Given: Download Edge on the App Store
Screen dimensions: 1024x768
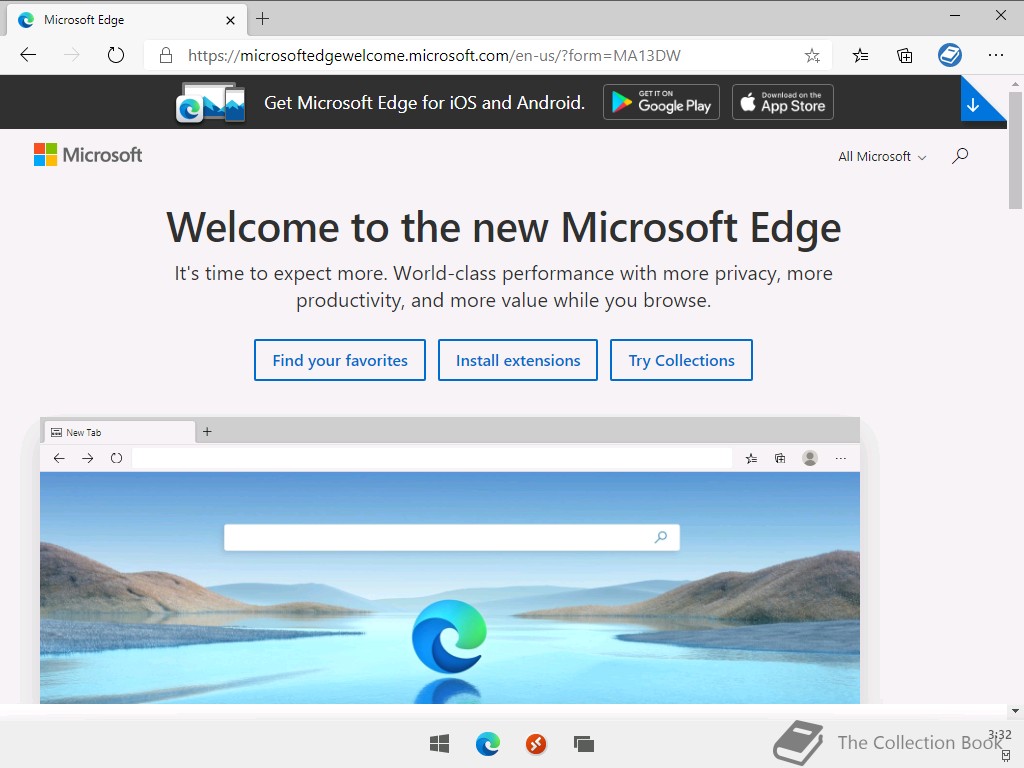Looking at the screenshot, I should (782, 102).
